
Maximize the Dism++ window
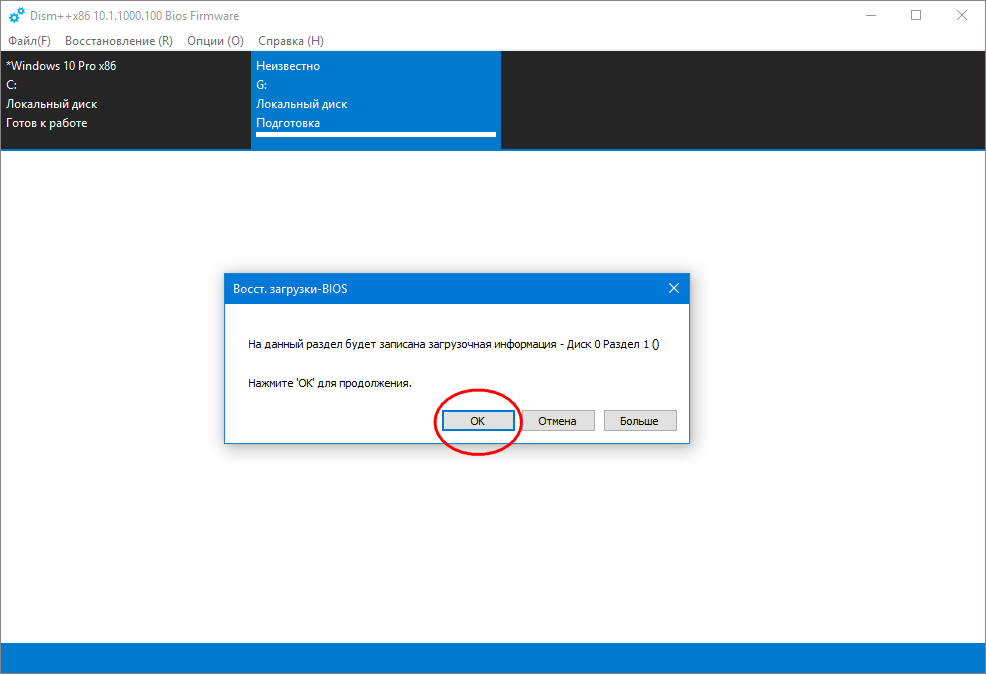pos(916,15)
